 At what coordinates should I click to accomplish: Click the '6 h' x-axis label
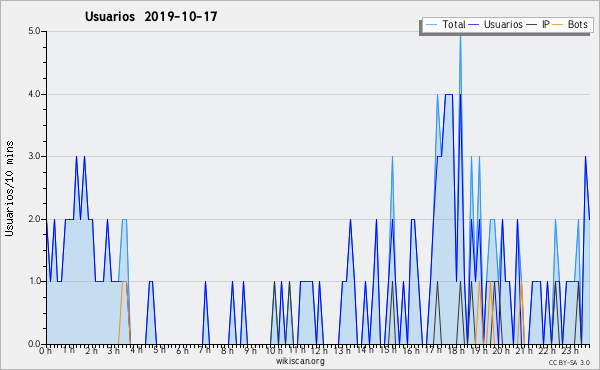[x=182, y=350]
